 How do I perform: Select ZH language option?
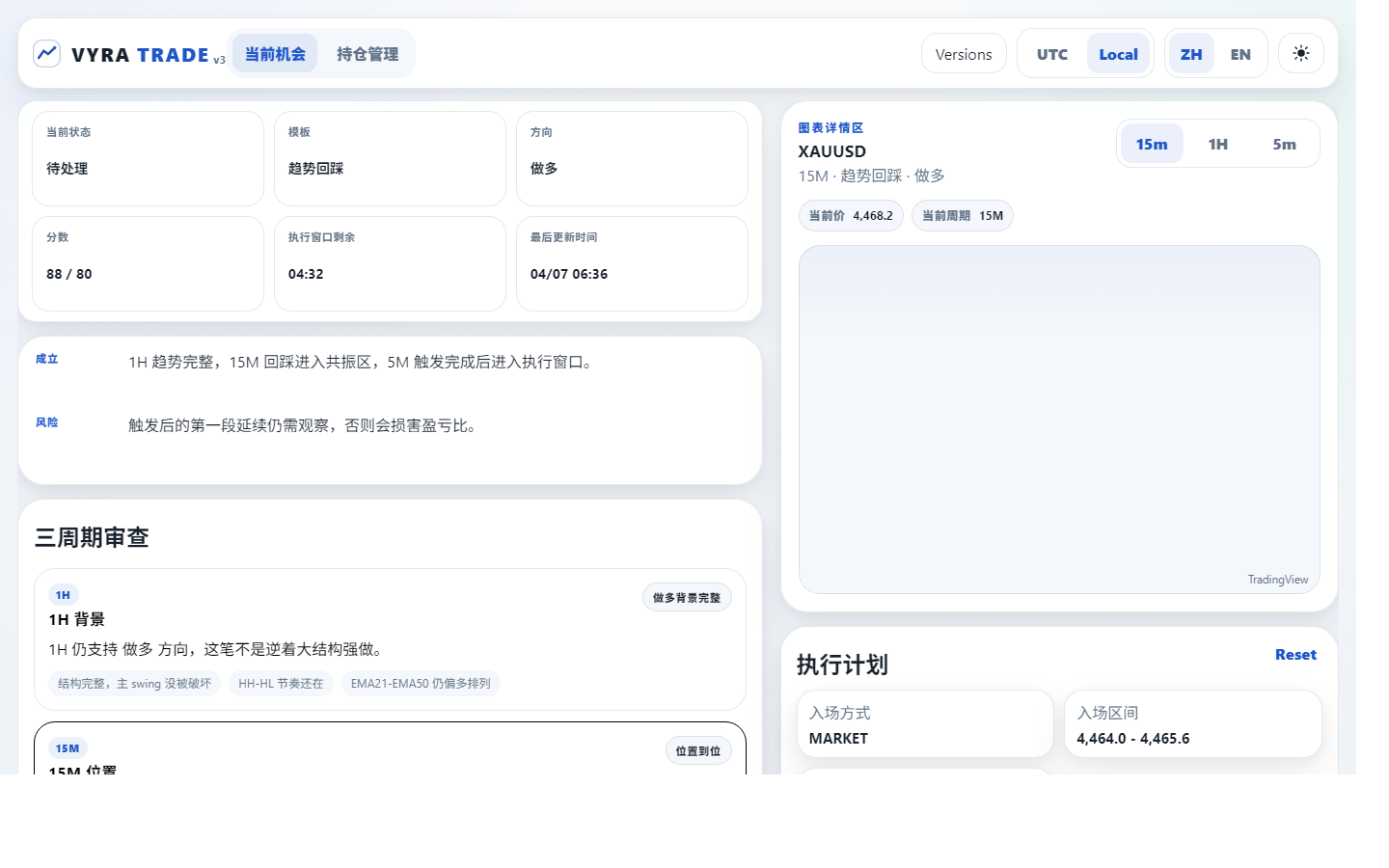pyautogui.click(x=1190, y=54)
